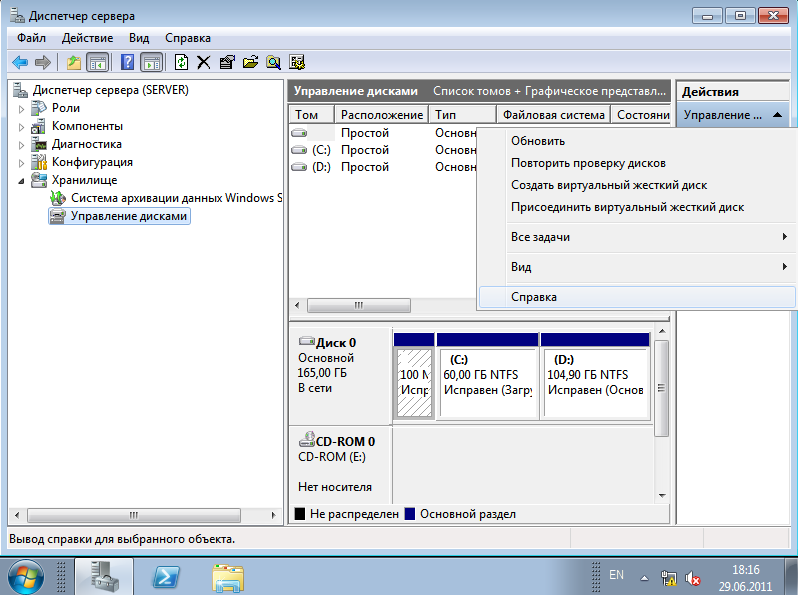Screen dimensions: 798x595
Task: Toggle the Action pane toolbar icon
Action: click(x=152, y=63)
